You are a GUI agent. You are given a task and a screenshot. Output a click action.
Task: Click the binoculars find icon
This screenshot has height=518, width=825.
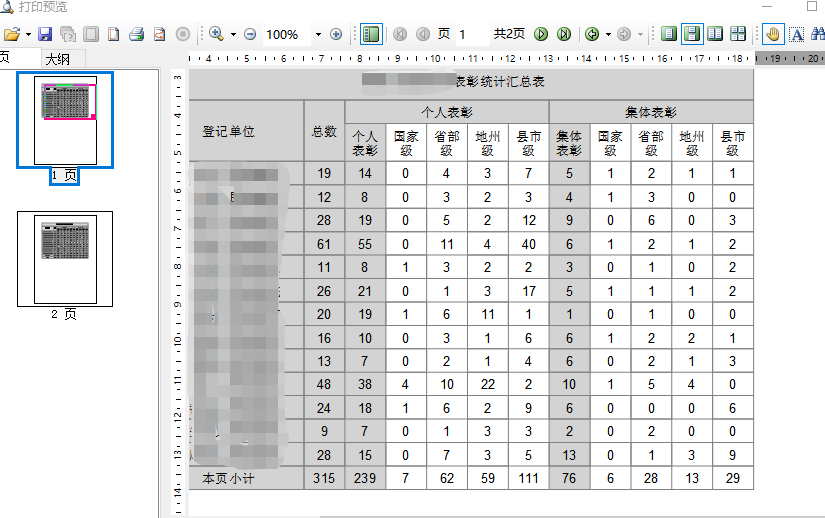point(818,35)
